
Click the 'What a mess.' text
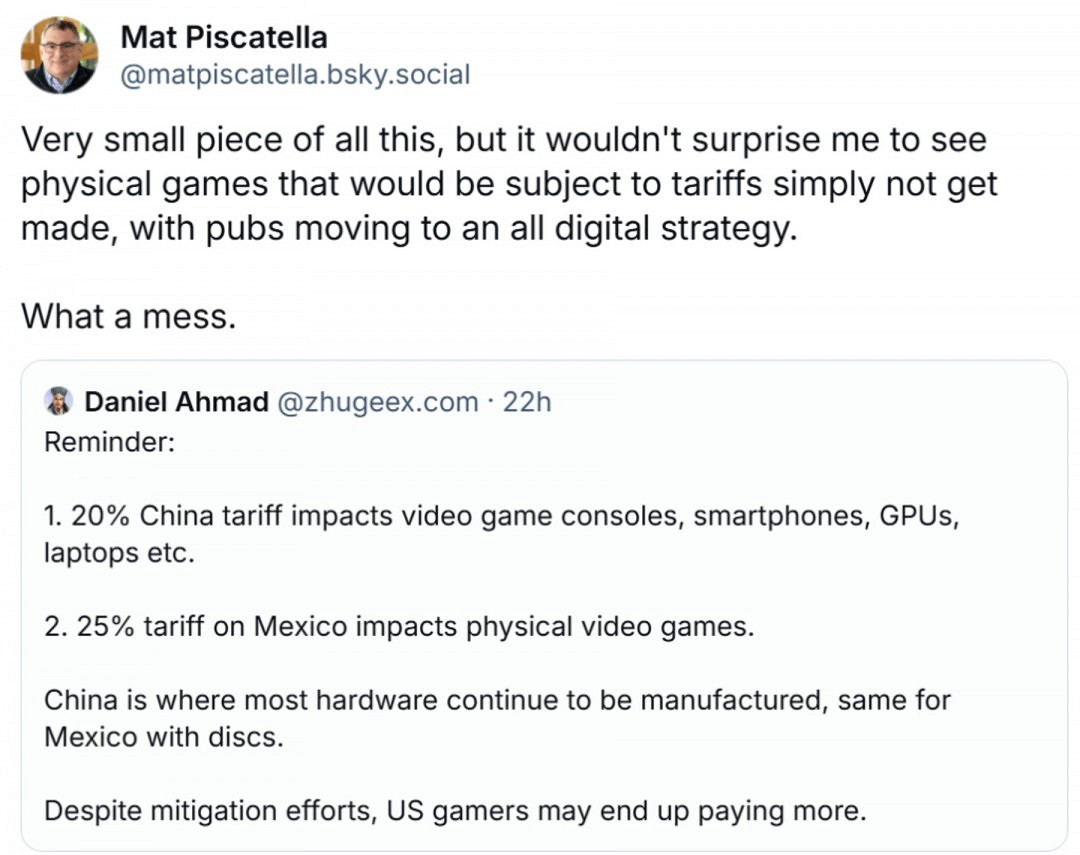(129, 316)
